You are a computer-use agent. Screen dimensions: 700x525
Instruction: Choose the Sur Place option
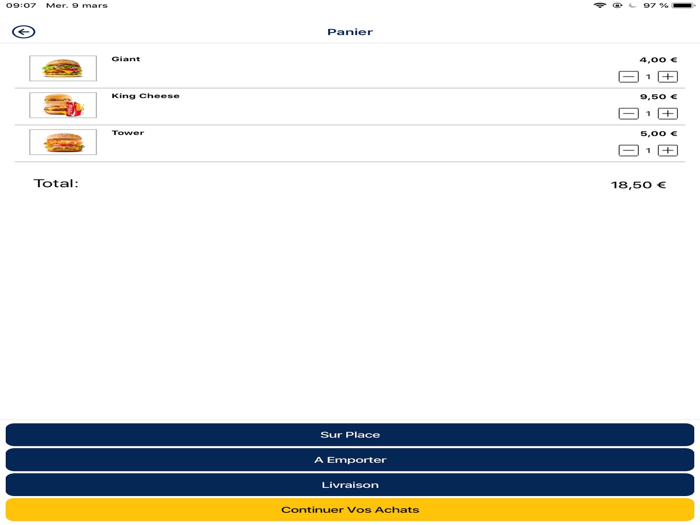[350, 435]
